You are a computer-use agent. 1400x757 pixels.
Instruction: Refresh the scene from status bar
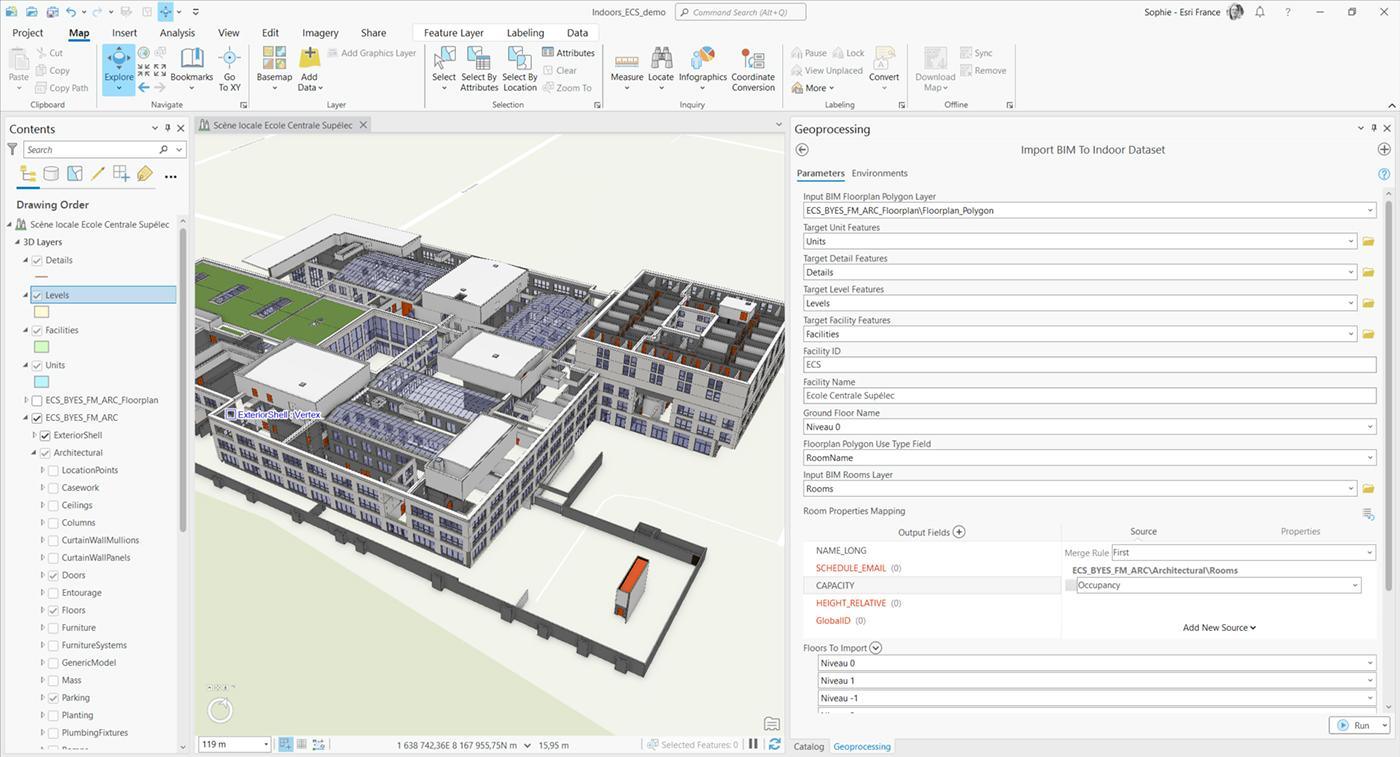774,745
